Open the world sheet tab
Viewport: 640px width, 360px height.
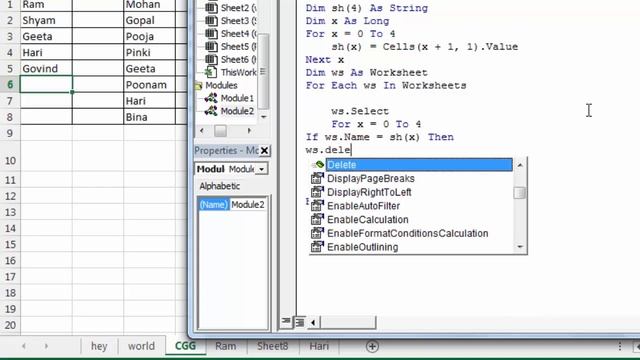tap(141, 346)
